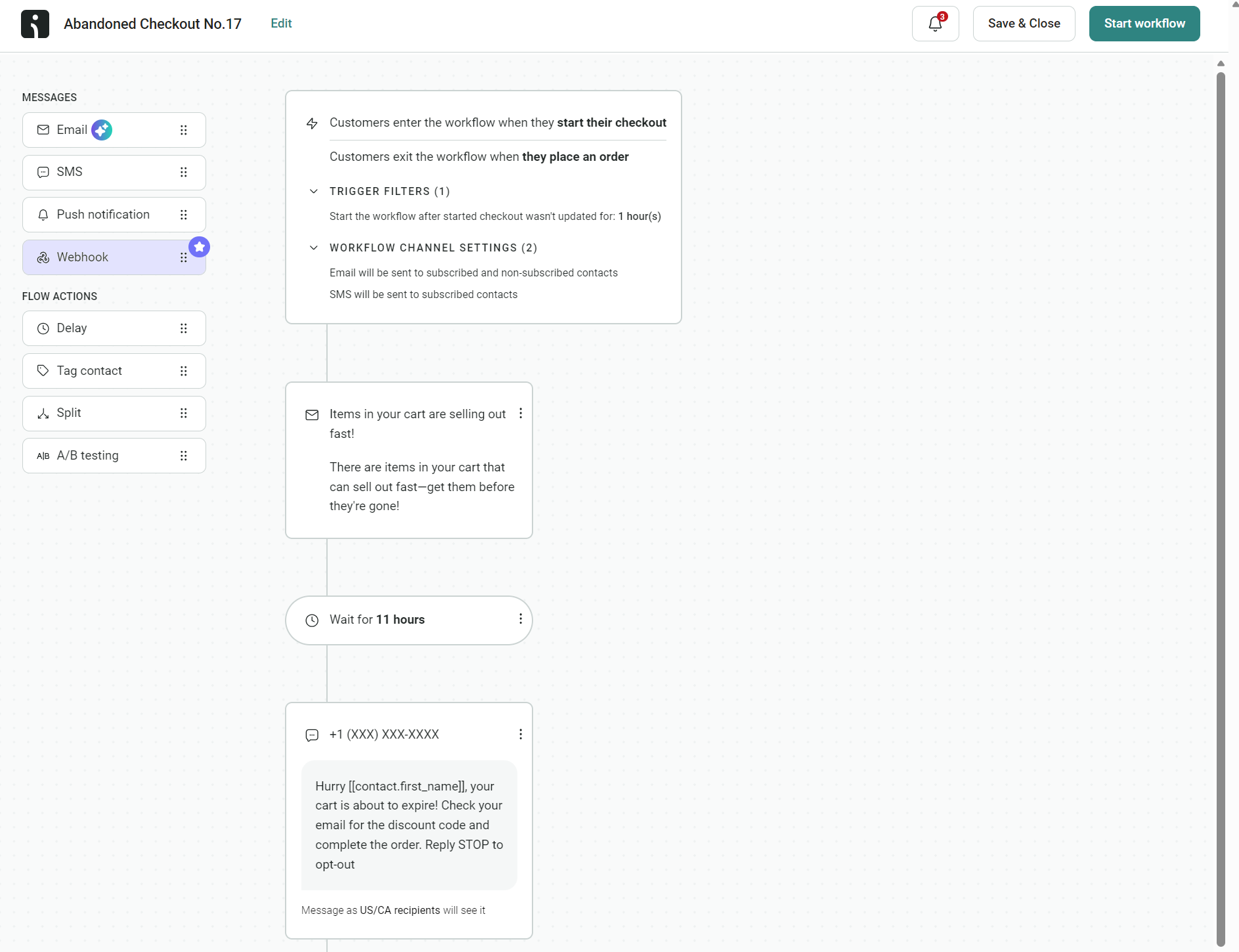Click the Webhook drag handle dots

pyautogui.click(x=184, y=257)
